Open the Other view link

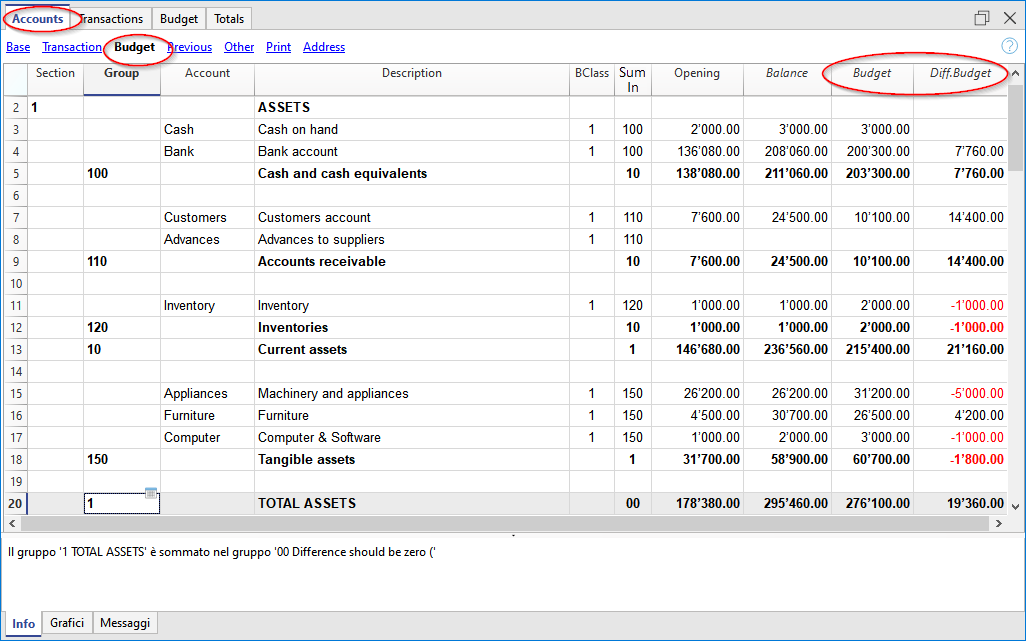click(x=239, y=46)
